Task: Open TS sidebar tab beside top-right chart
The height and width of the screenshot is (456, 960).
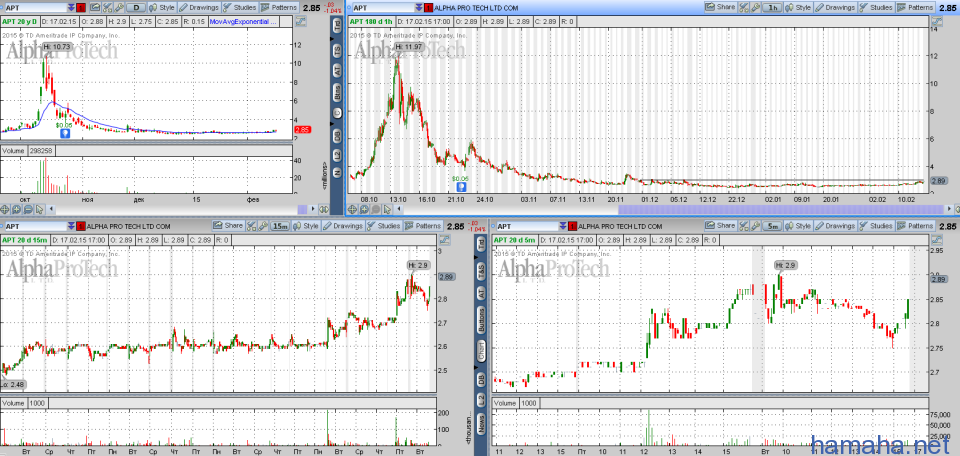Action: click(x=337, y=51)
